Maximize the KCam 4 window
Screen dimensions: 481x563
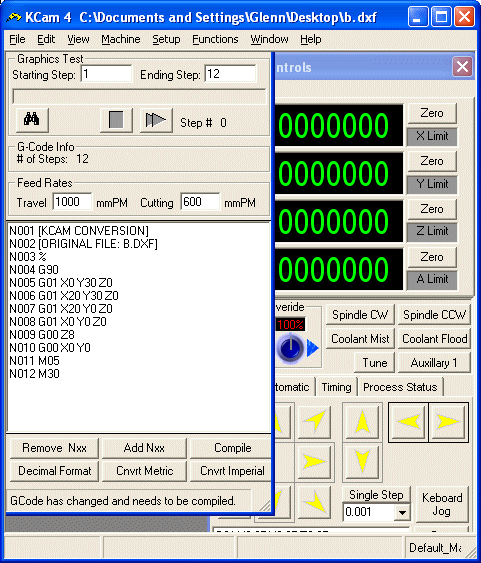click(x=441, y=17)
